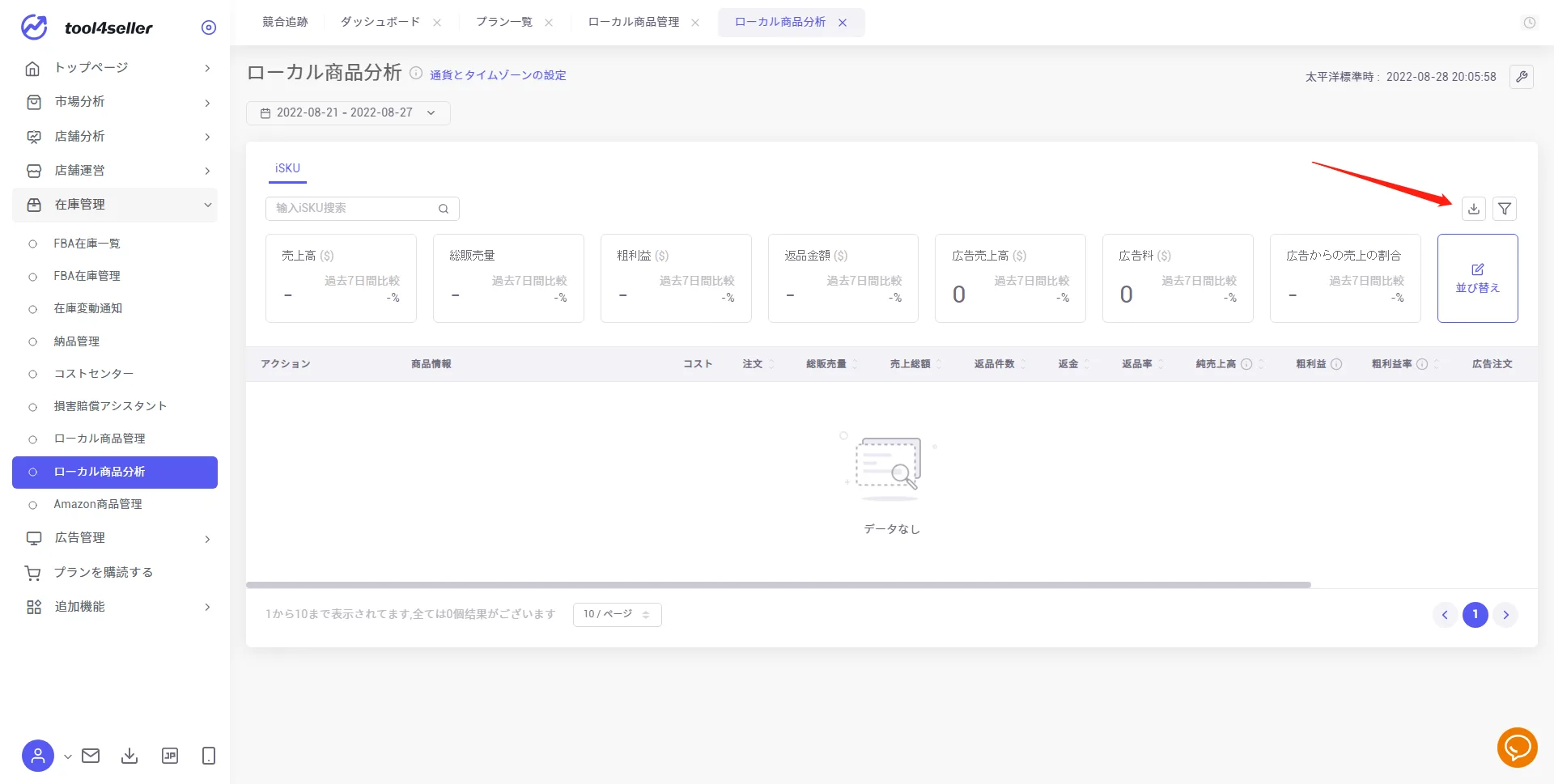Screen dimensions: 1554x784
Task: Click the wrench settings icon
Action: [1522, 77]
